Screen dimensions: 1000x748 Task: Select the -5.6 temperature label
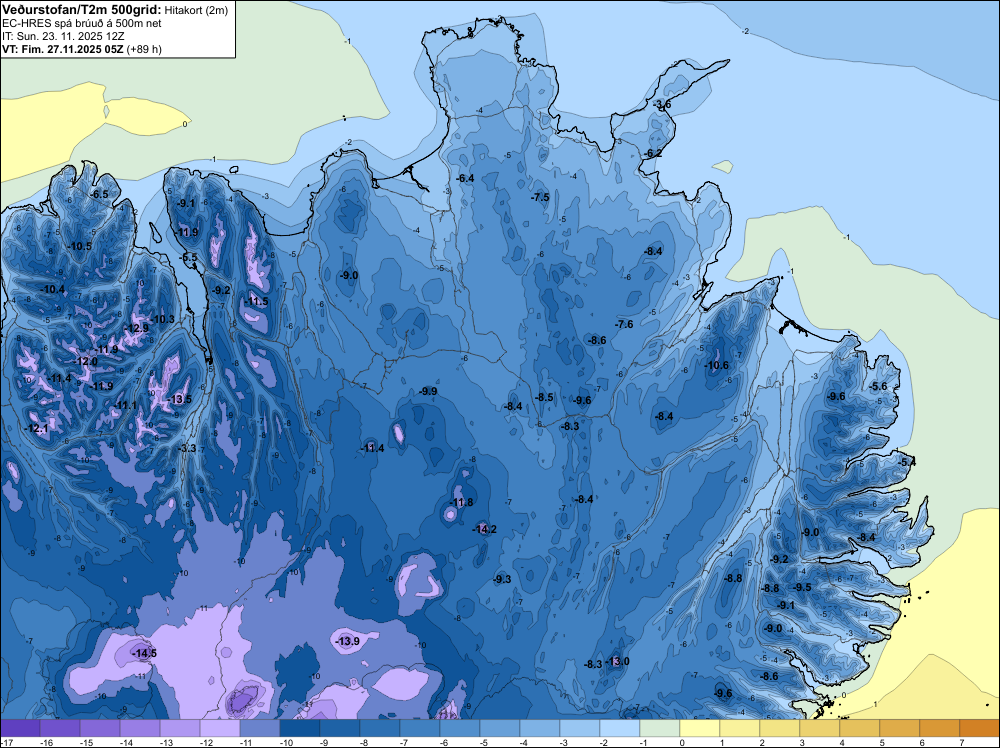coord(878,386)
